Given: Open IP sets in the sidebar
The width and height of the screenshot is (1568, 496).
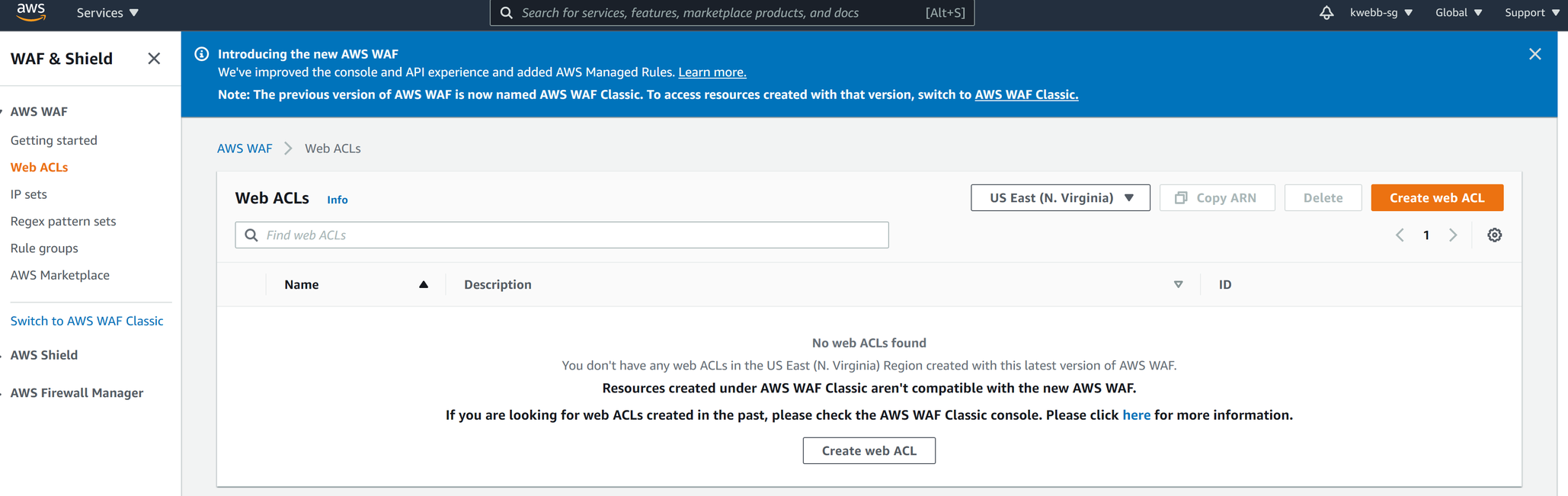Looking at the screenshot, I should pos(28,194).
